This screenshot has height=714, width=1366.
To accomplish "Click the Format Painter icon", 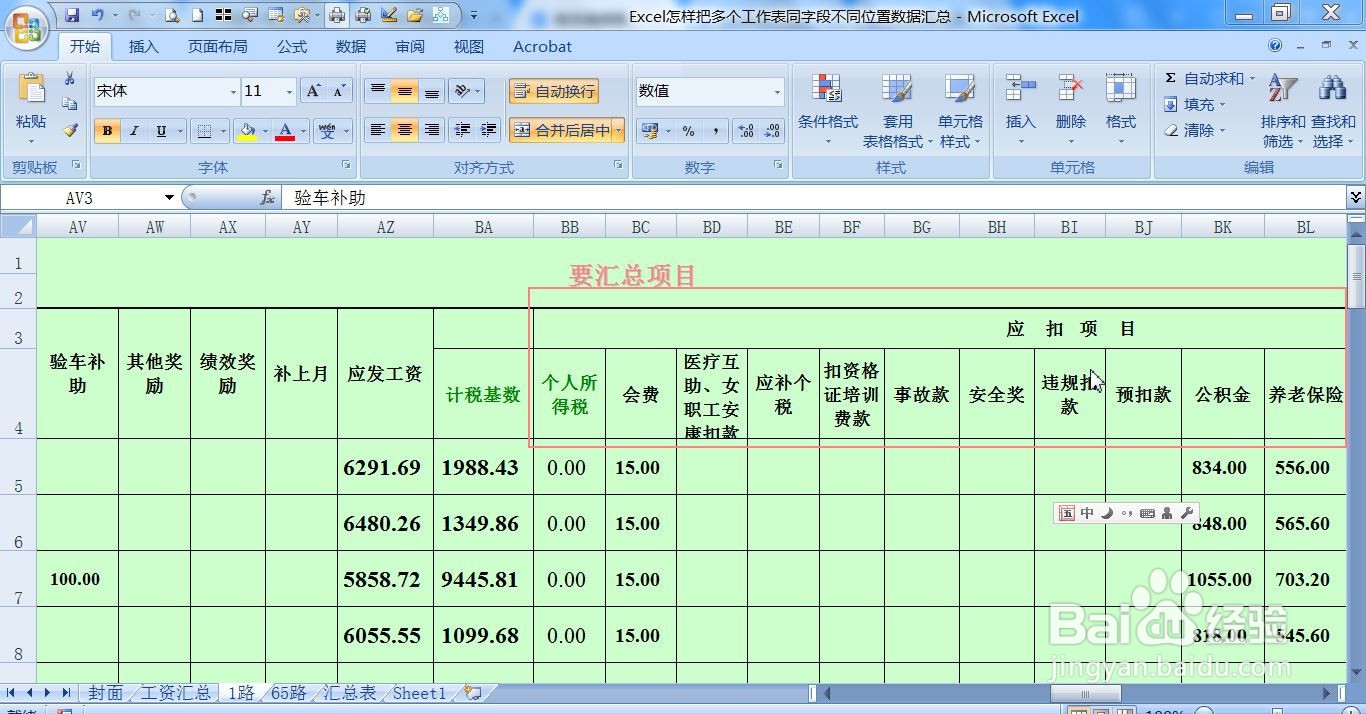I will pos(69,130).
